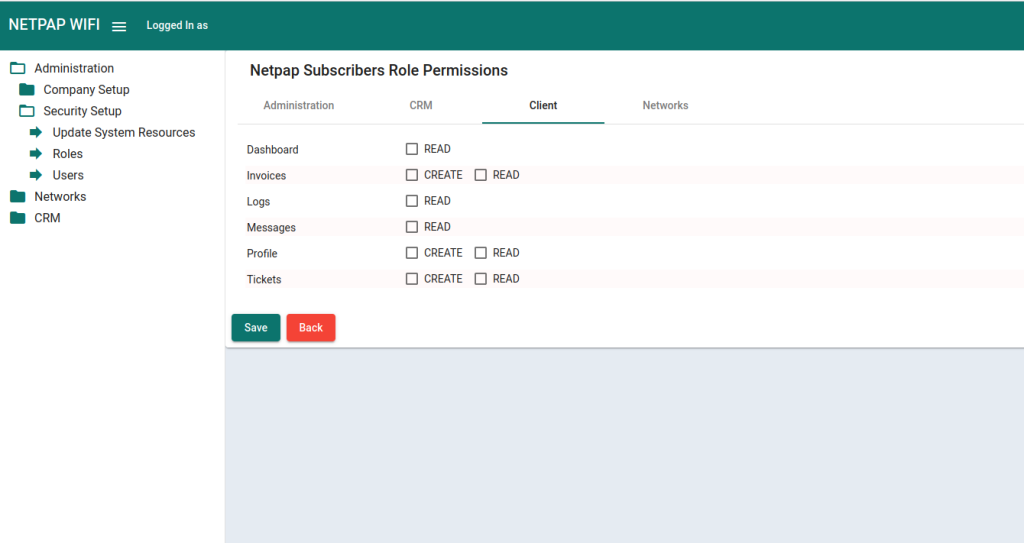Click the Messages row label
Image resolution: width=1024 pixels, height=543 pixels.
[271, 227]
